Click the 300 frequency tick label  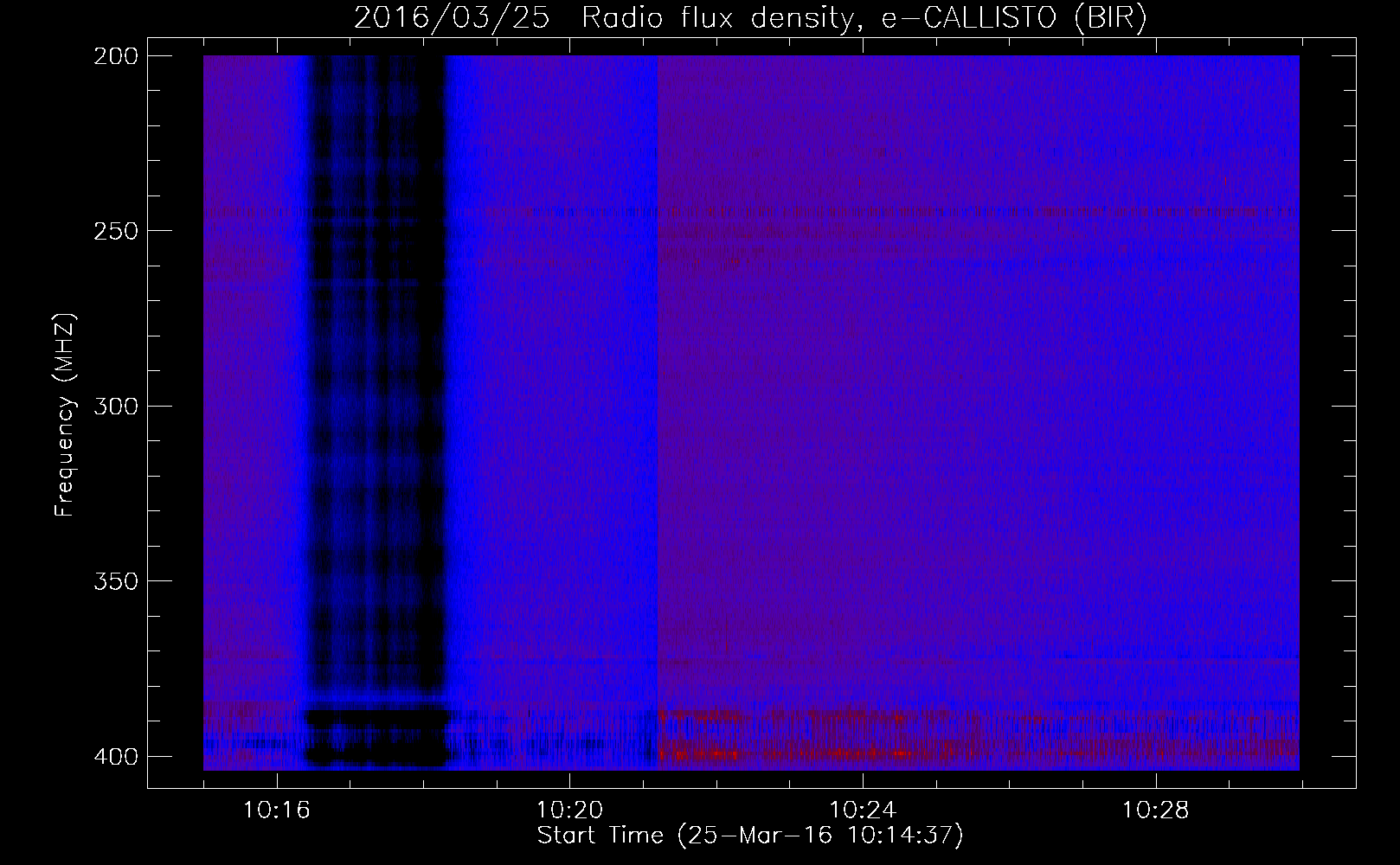(115, 406)
